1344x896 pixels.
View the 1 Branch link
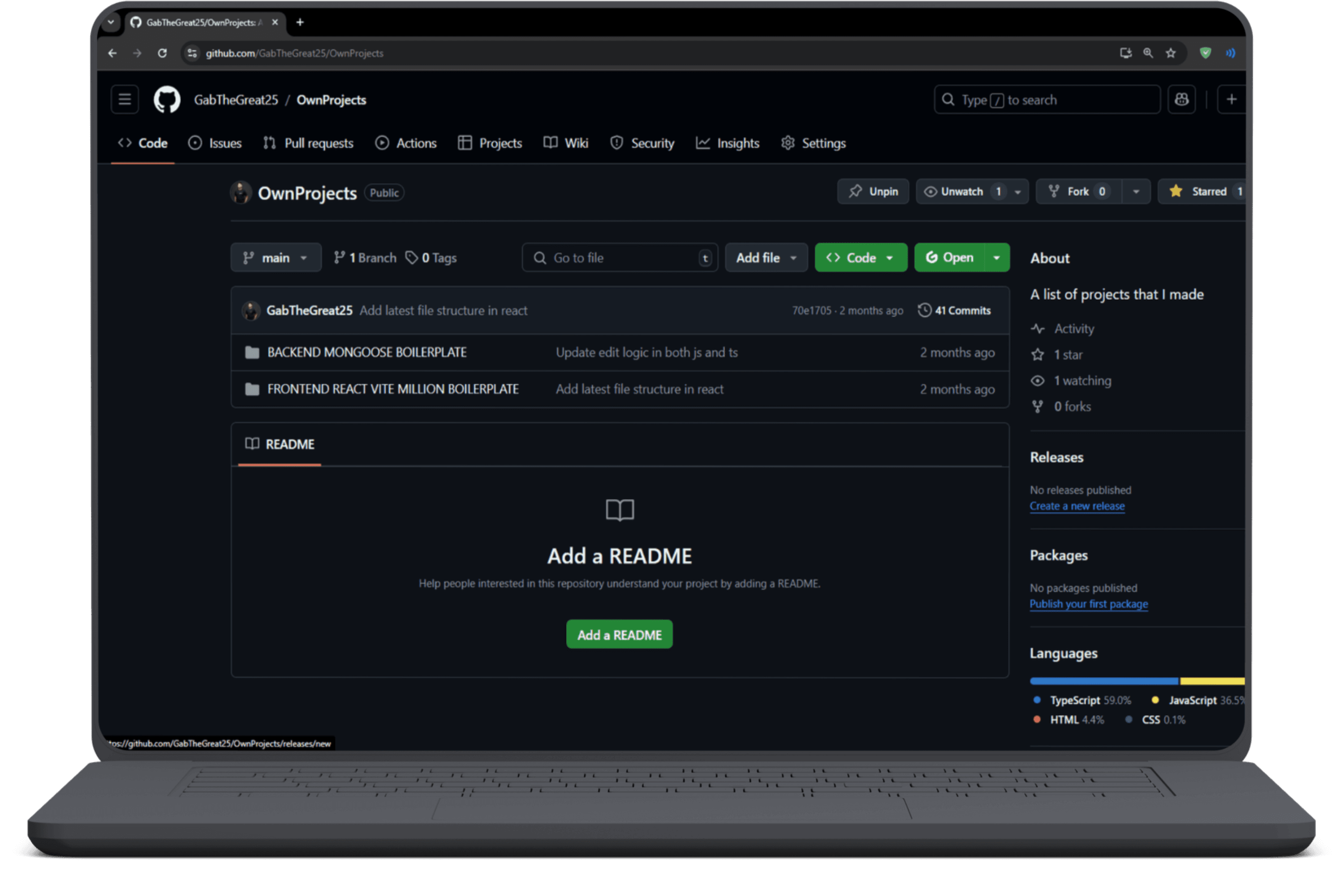pyautogui.click(x=365, y=258)
